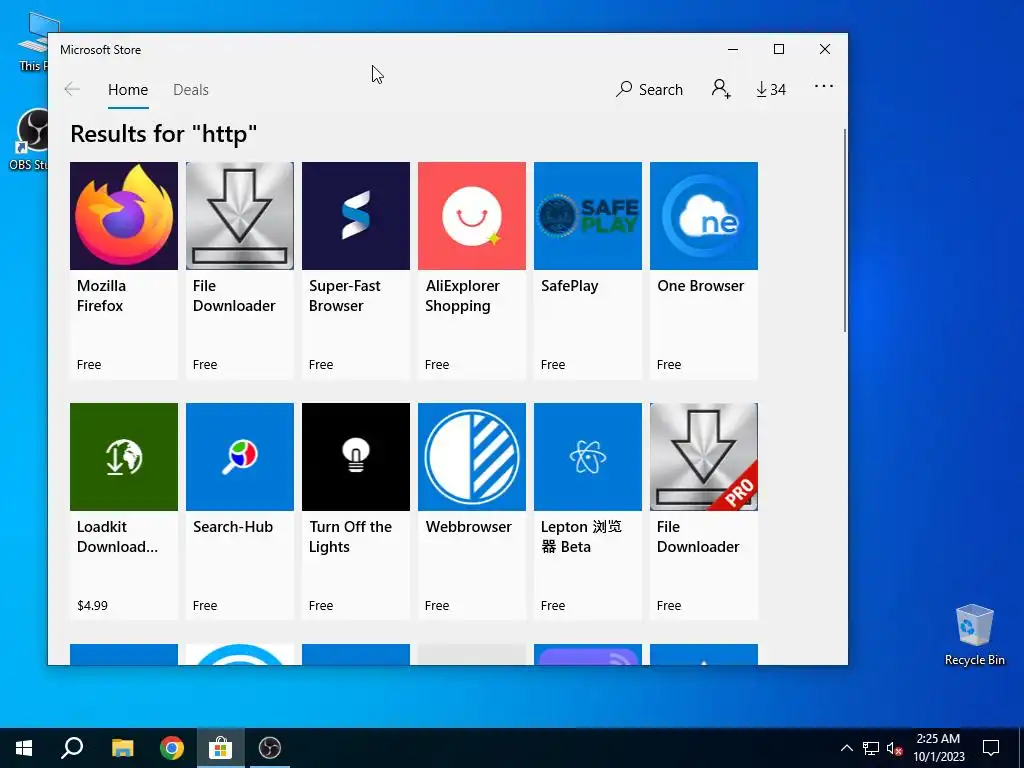The height and width of the screenshot is (768, 1024).
Task: Click the Search button in Store
Action: coord(649,89)
